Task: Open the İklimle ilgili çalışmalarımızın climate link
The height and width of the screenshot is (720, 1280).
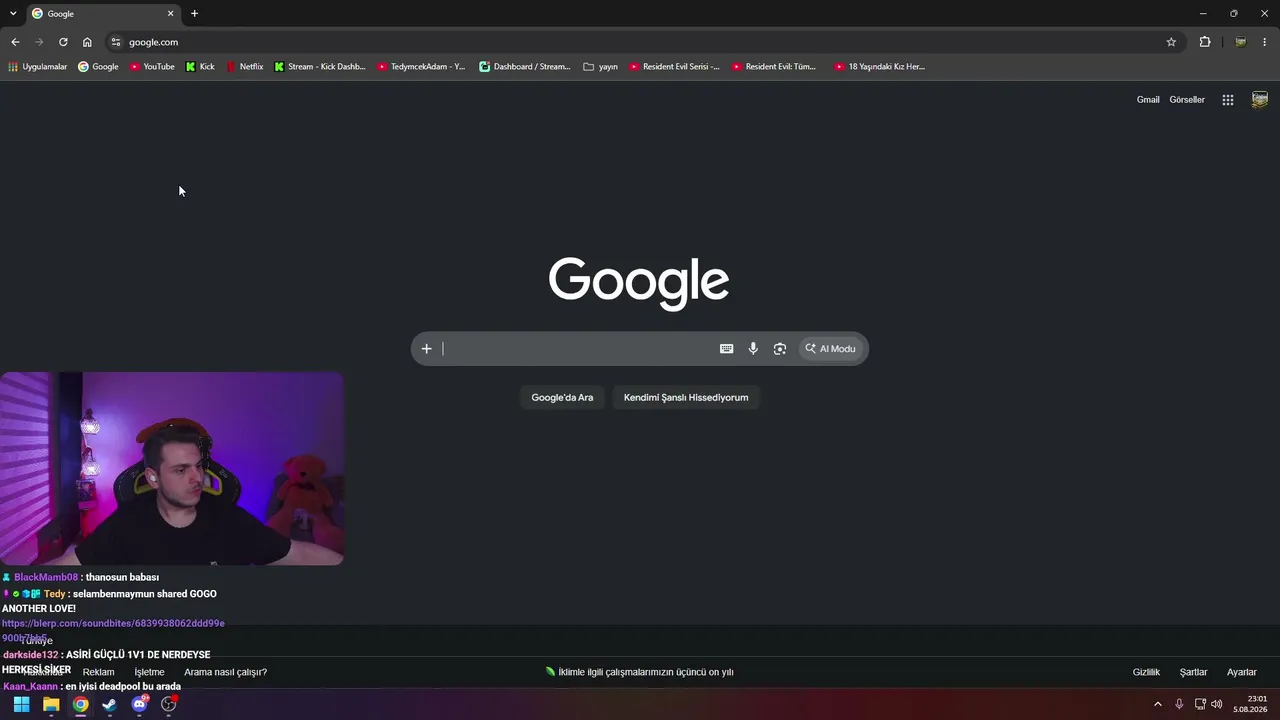Action: (640, 672)
